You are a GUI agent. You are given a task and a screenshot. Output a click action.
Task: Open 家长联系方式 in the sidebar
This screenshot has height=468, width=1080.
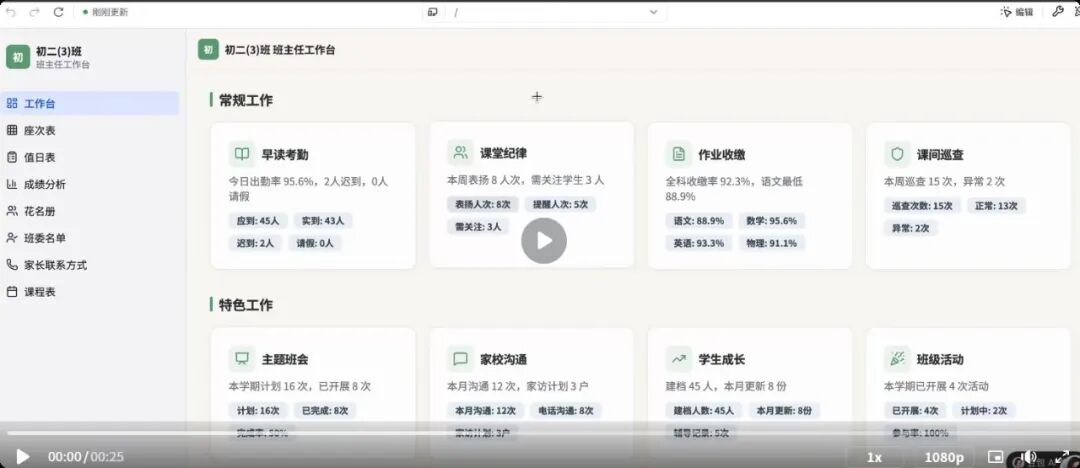90,265
